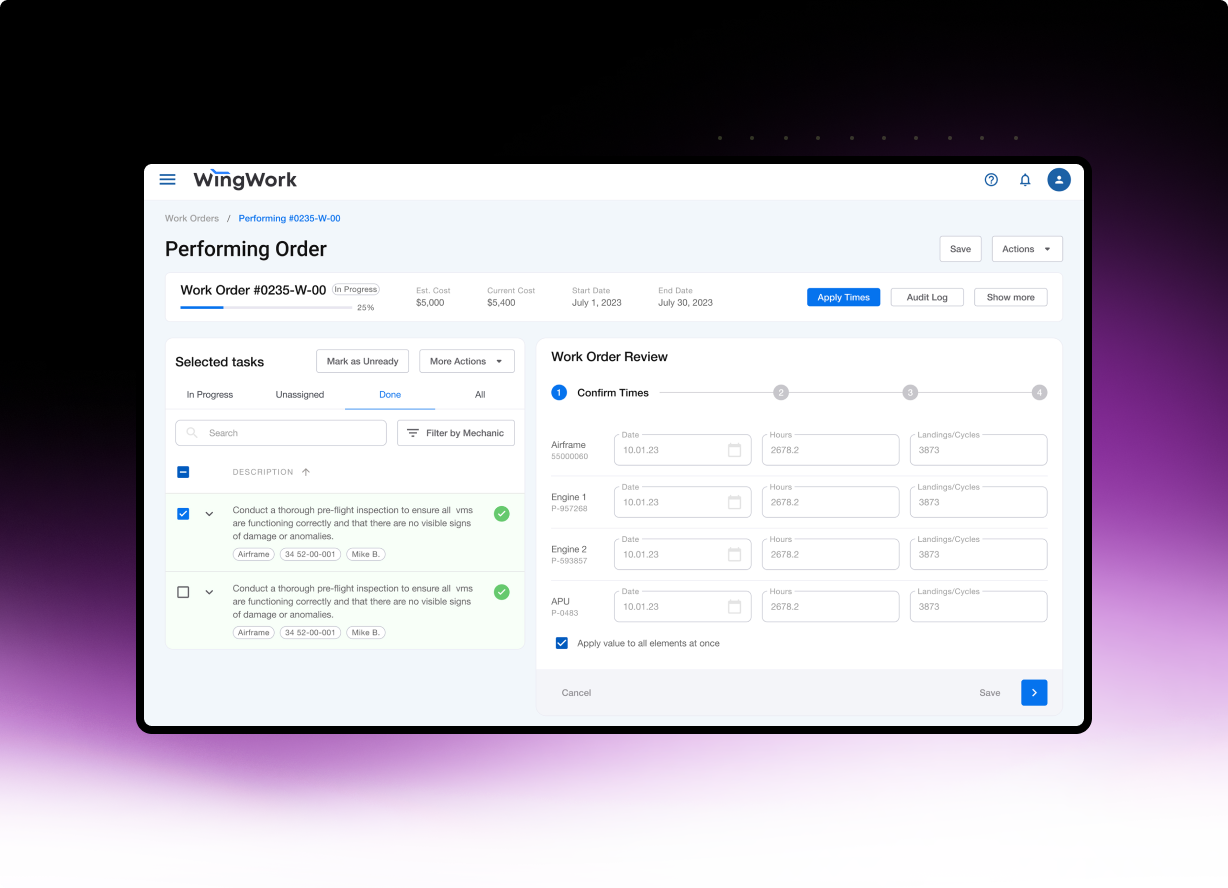
Task: Open the notifications bell
Action: 1025,180
